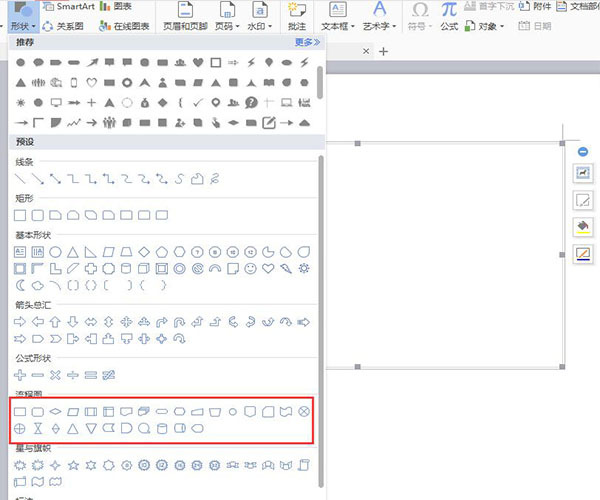Select the plus sign equation shape
Viewport: 600px width, 500px height.
pyautogui.click(x=20, y=375)
